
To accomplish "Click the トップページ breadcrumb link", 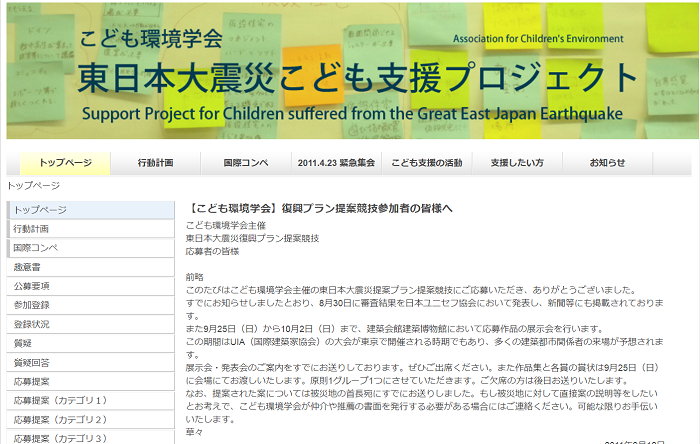I will coord(33,186).
